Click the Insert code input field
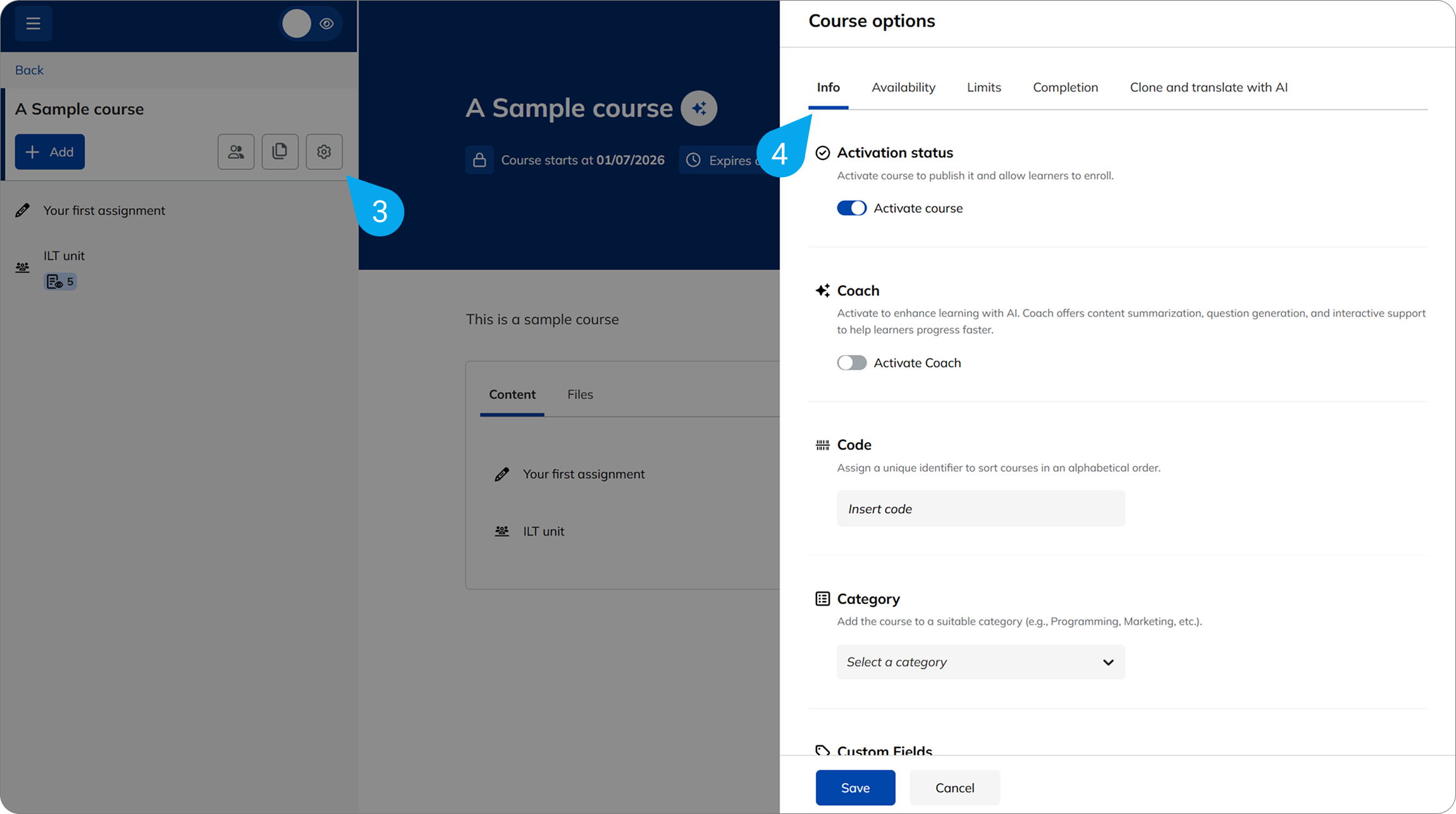Viewport: 1456px width, 814px height. coord(980,509)
